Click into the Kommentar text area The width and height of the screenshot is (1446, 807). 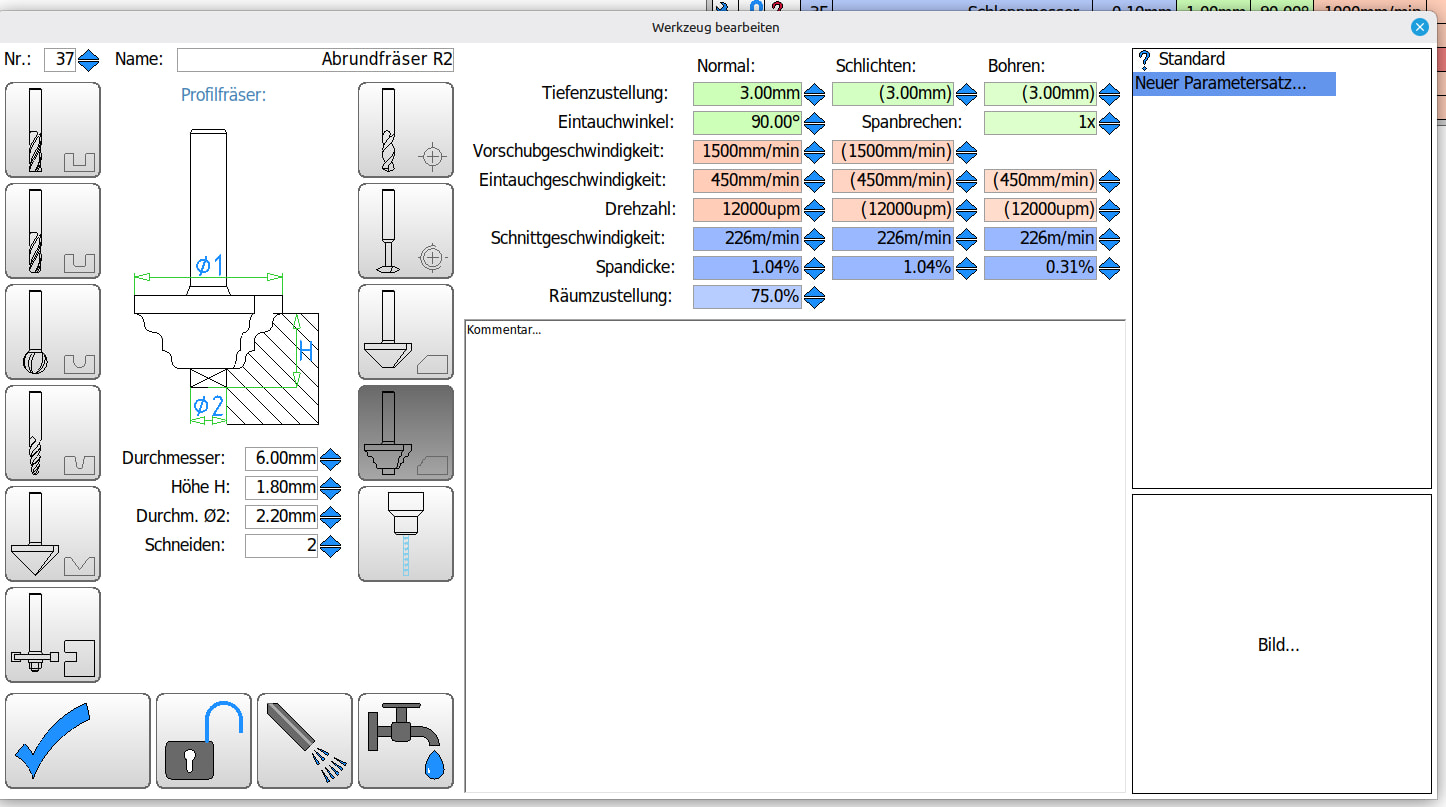pos(795,555)
